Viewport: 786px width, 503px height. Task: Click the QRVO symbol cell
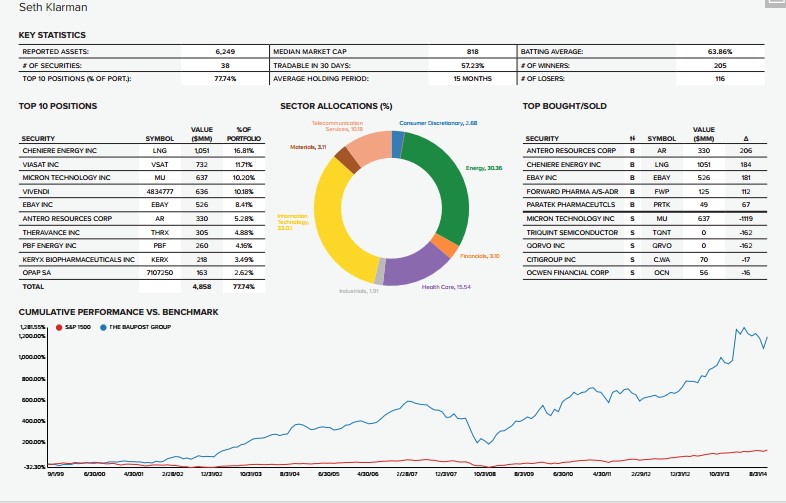coord(662,246)
